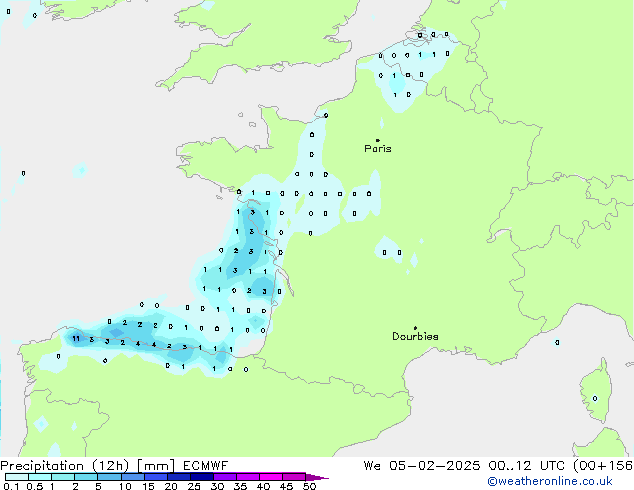Click the 0 value on Corsica island

click(x=595, y=399)
